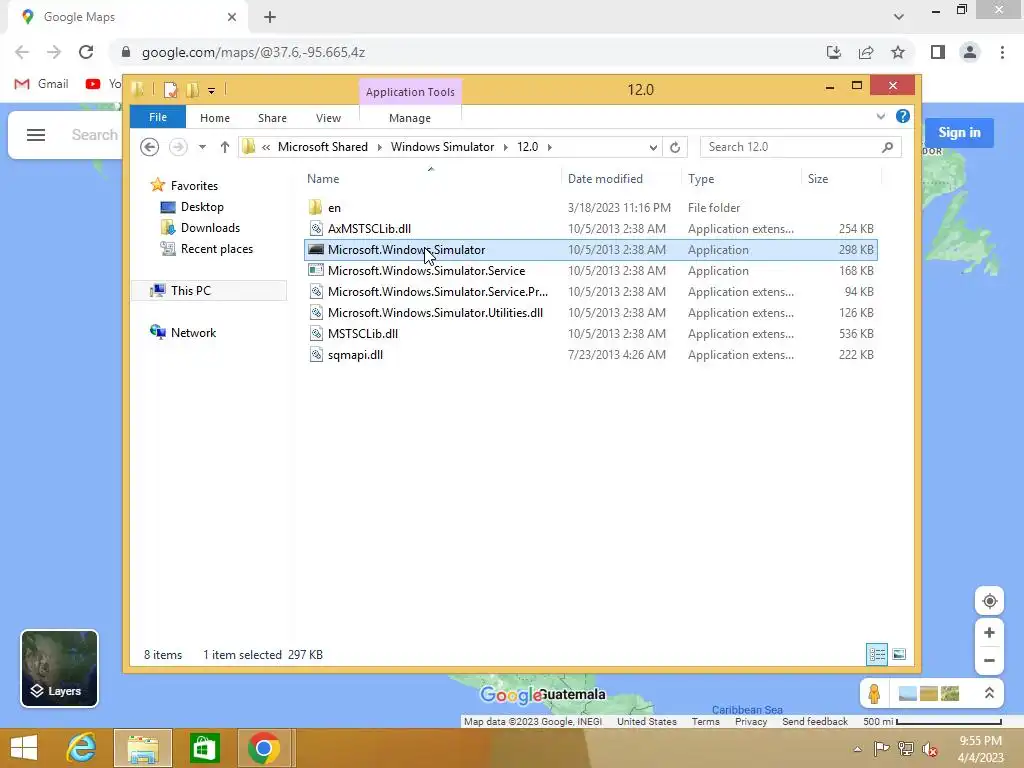This screenshot has height=768, width=1024.
Task: Switch to details view layout
Action: [x=876, y=654]
